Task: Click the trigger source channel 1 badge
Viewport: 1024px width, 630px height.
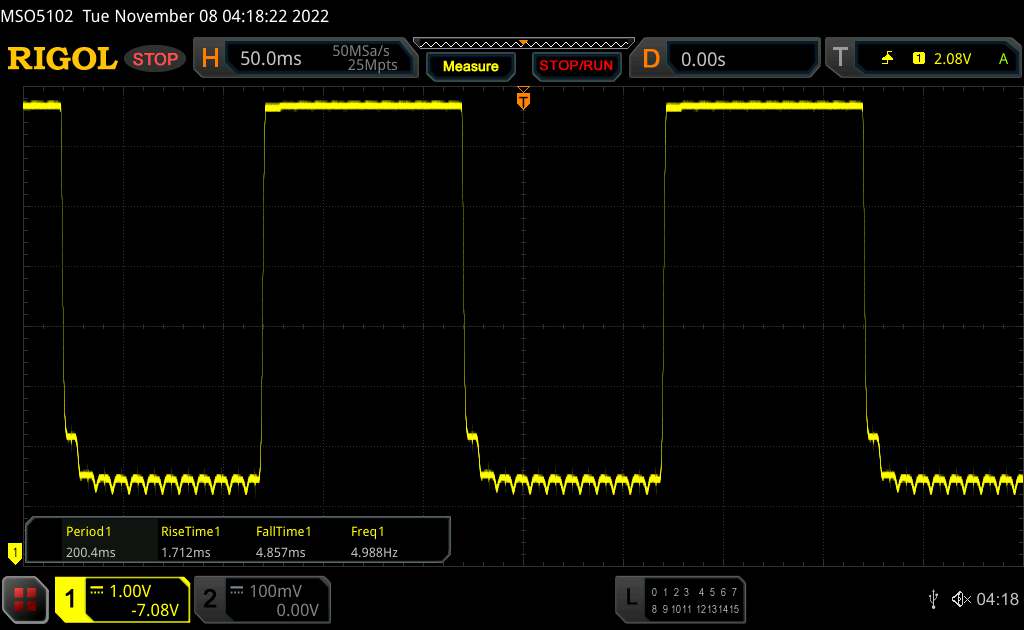Action: tap(919, 59)
